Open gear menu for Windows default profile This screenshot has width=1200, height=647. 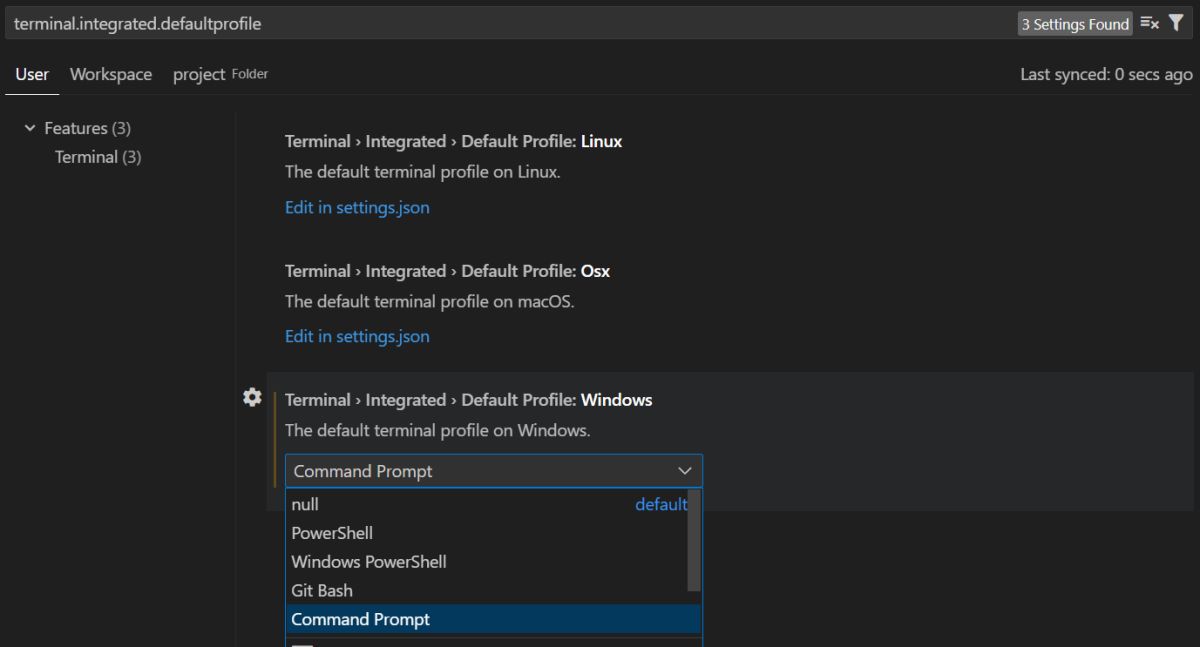(x=252, y=397)
